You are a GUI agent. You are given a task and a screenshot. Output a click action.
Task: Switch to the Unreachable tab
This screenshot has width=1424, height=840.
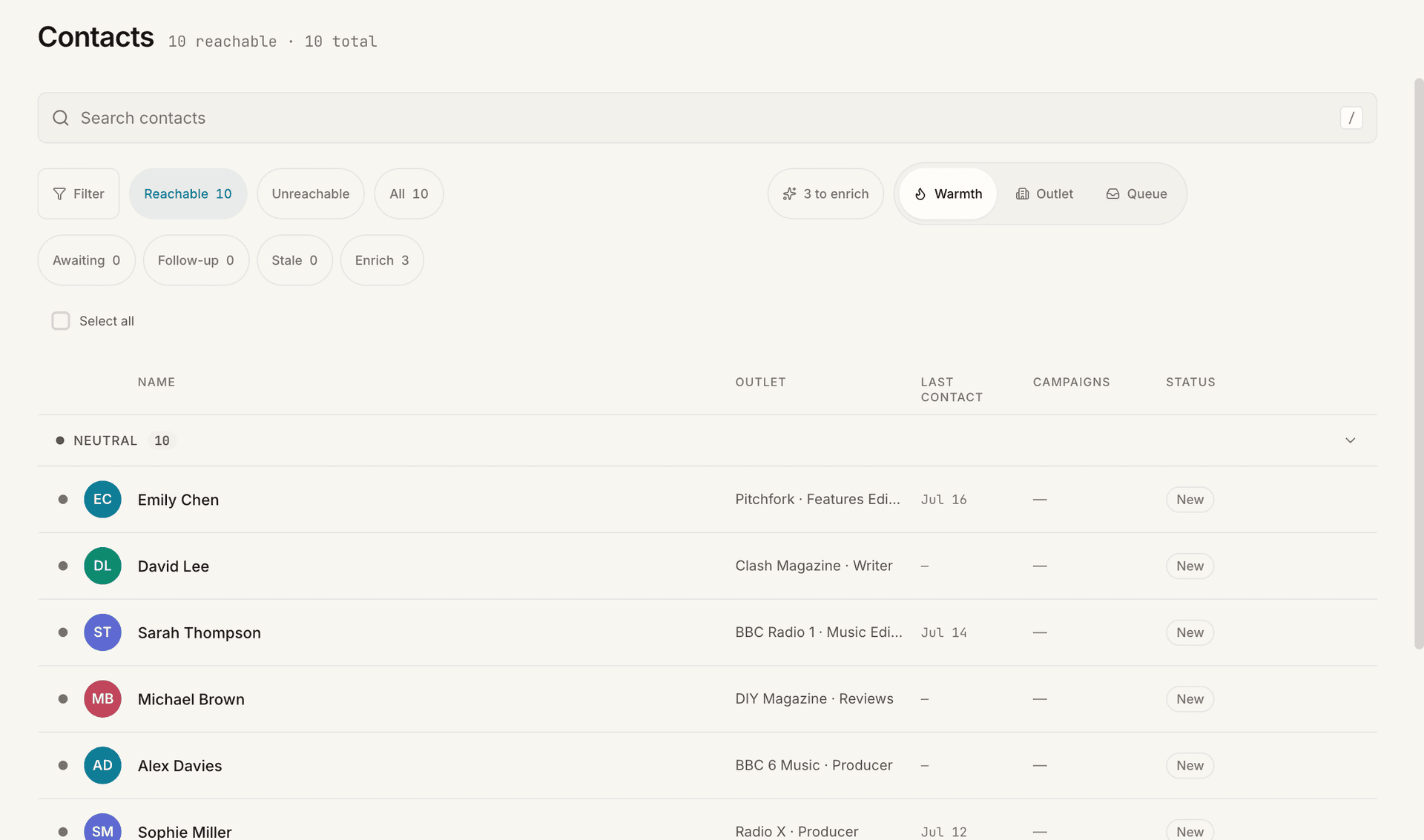tap(311, 194)
